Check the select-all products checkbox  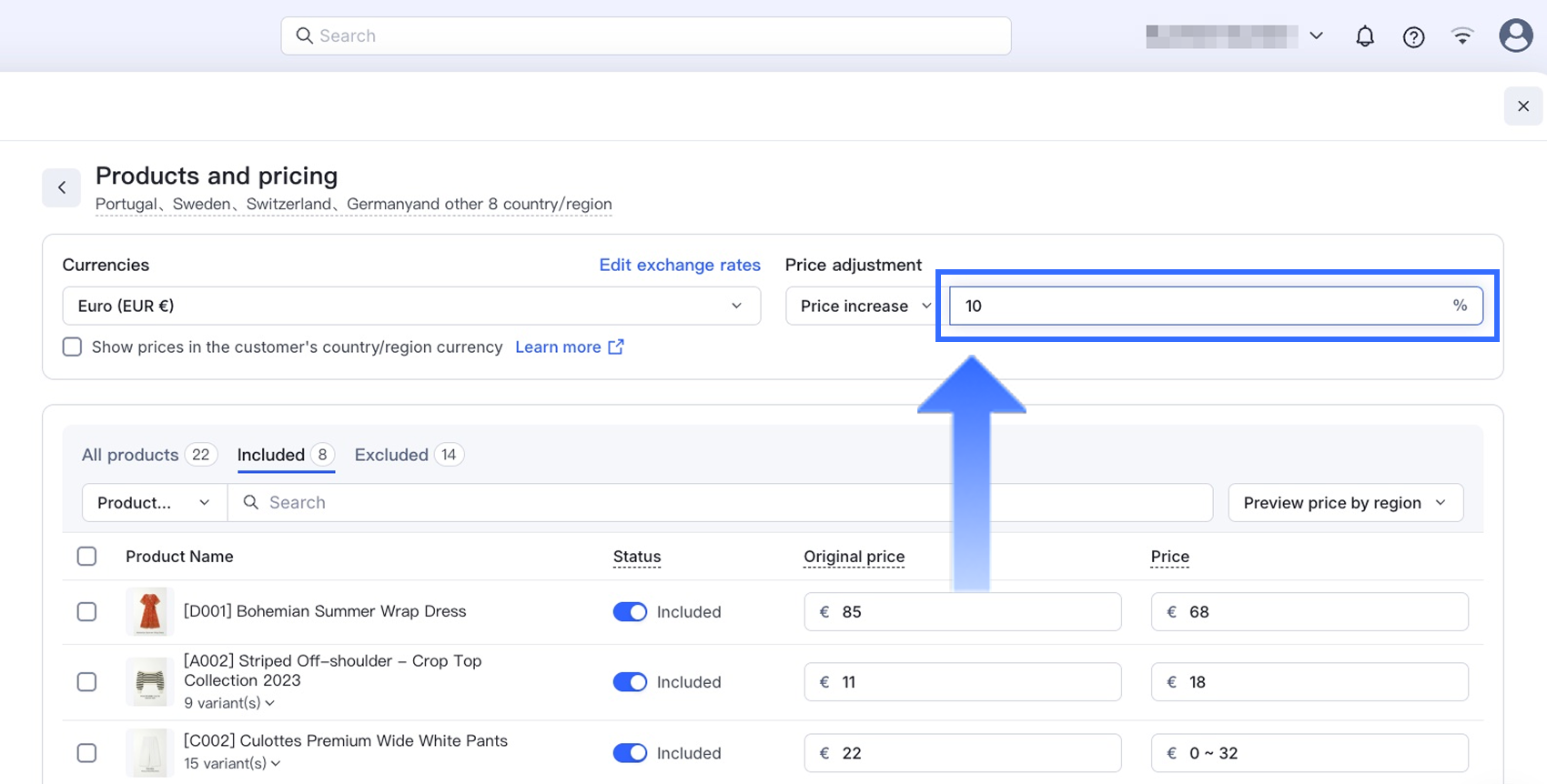[86, 557]
